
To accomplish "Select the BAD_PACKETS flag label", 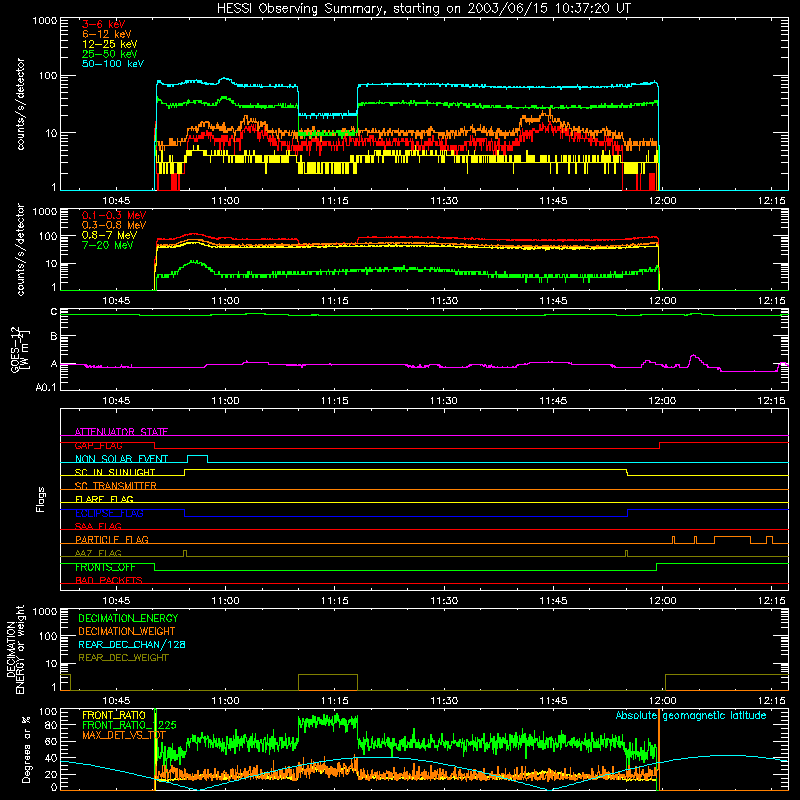I will [109, 580].
